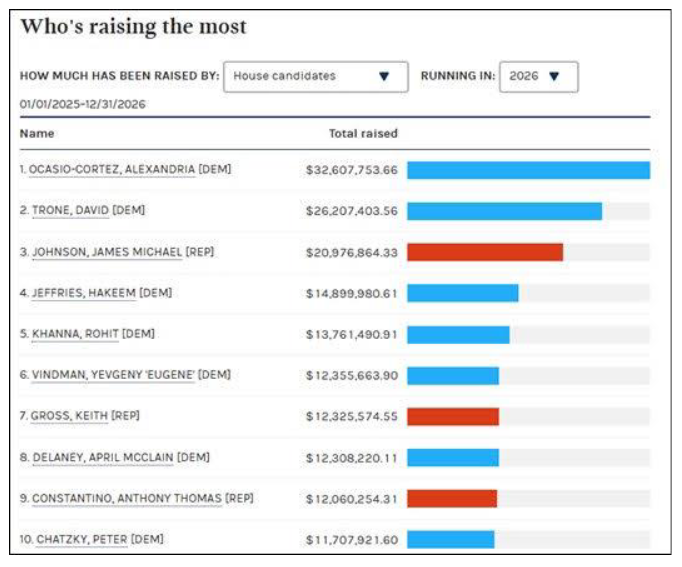Click the blue bar for Trone
Screen dimensions: 682x567
click(505, 211)
